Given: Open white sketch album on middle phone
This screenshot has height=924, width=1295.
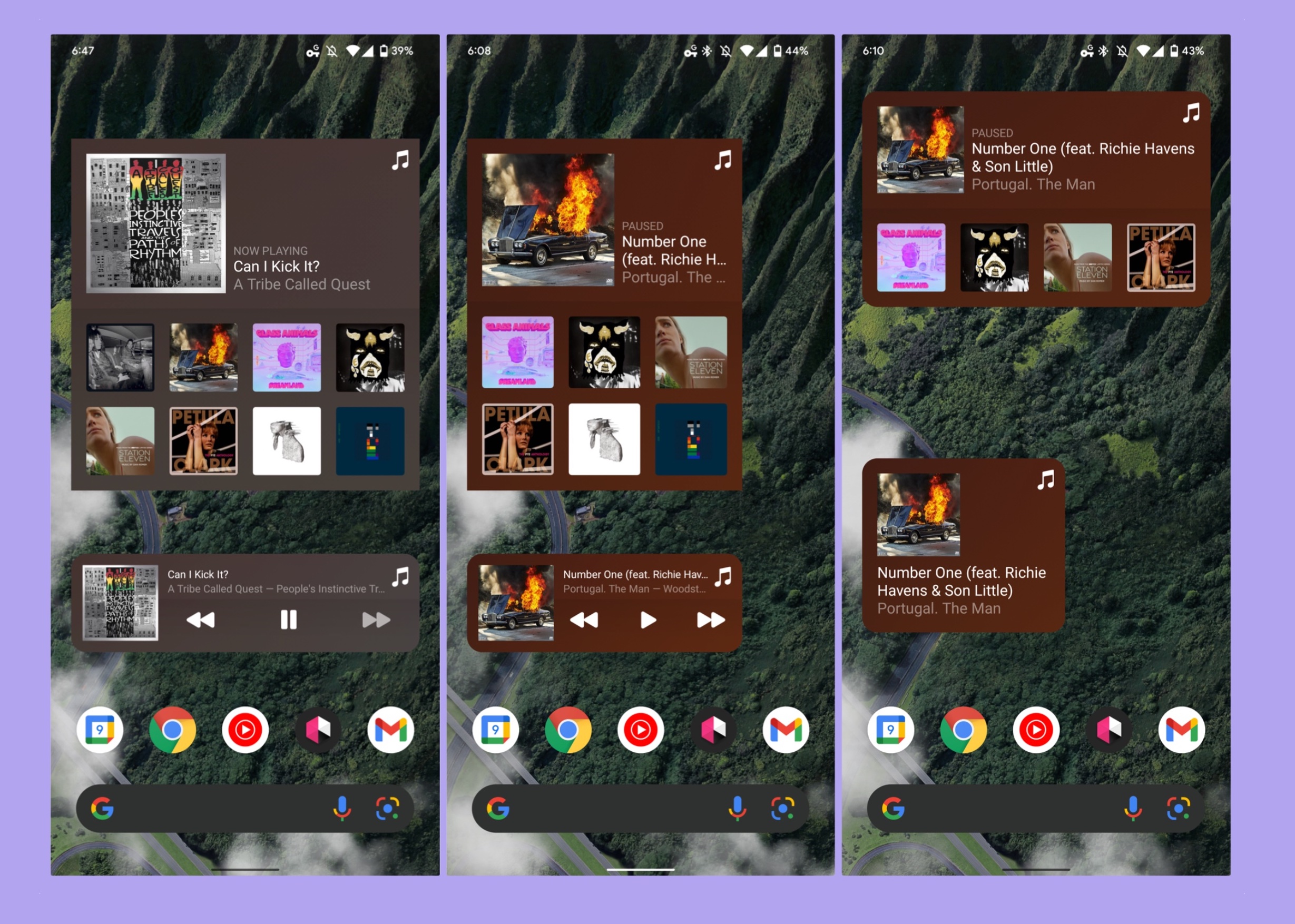Looking at the screenshot, I should pyautogui.click(x=604, y=439).
